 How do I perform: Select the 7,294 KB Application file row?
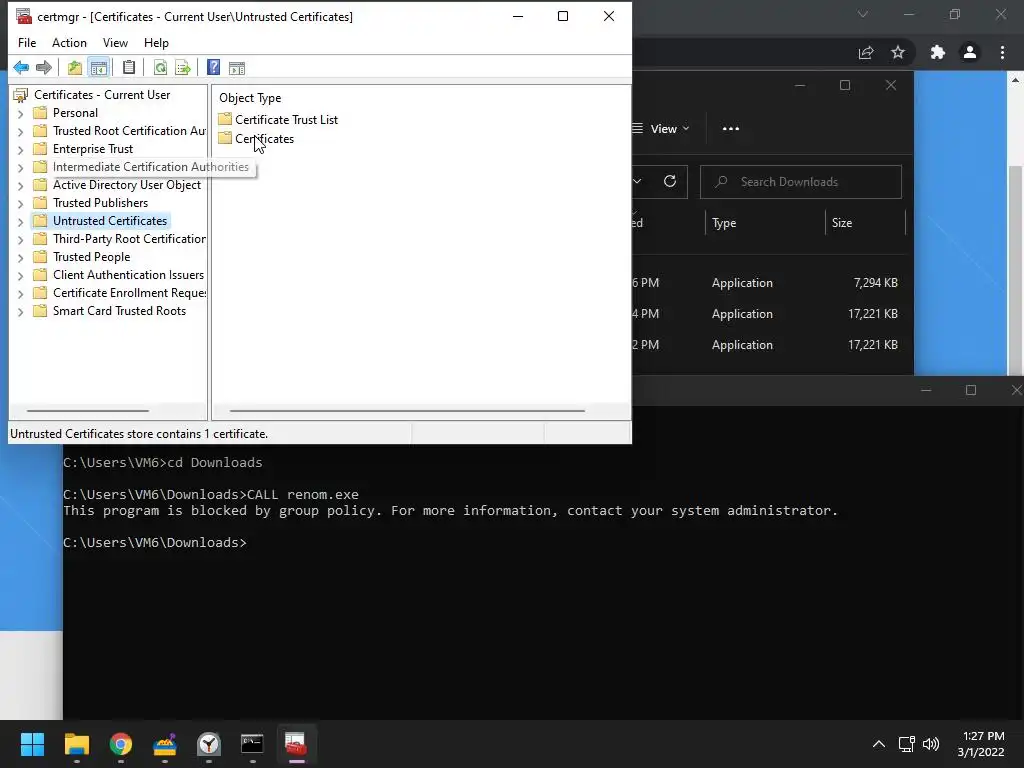(769, 283)
